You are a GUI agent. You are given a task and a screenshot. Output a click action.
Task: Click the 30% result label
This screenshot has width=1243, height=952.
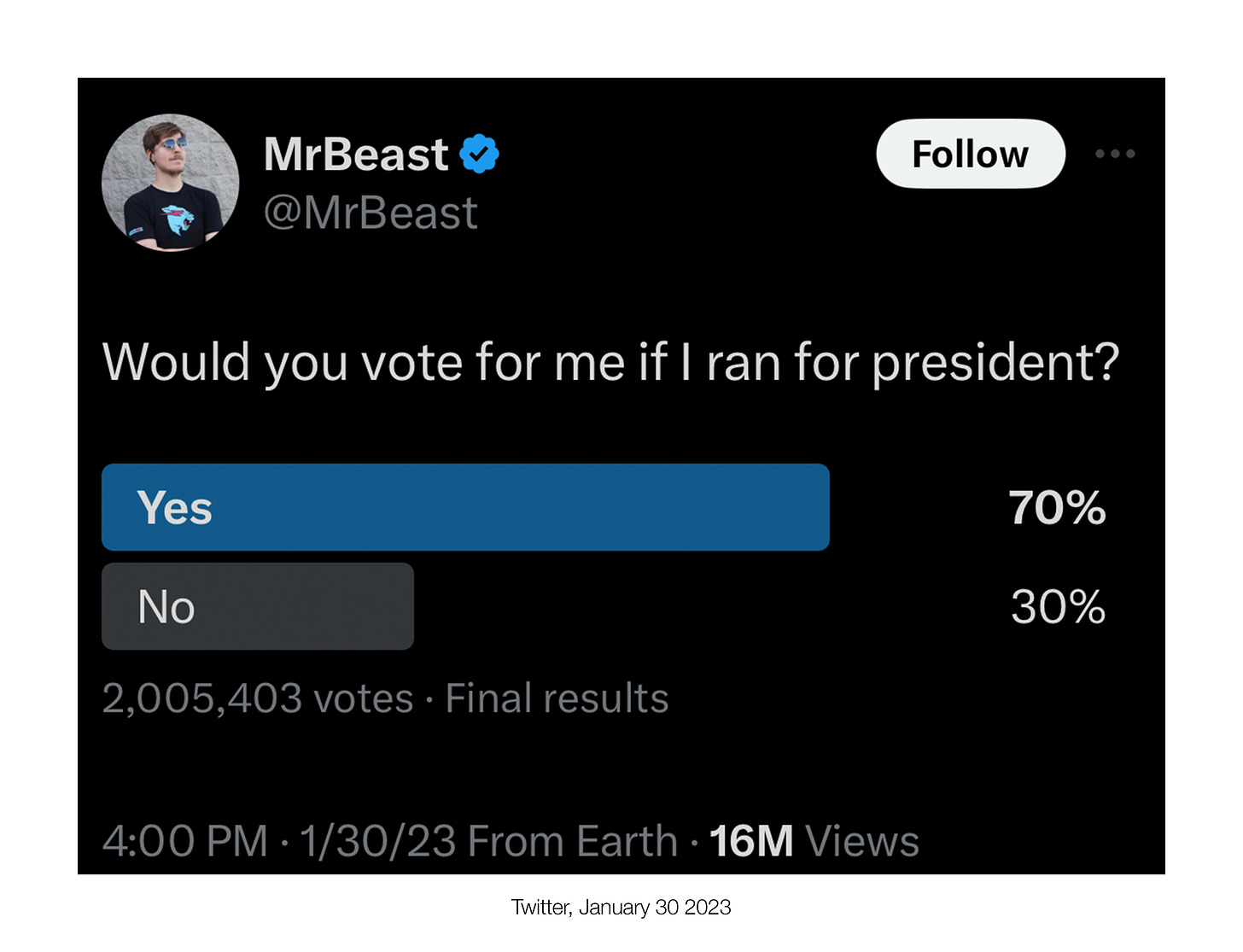pos(1058,607)
